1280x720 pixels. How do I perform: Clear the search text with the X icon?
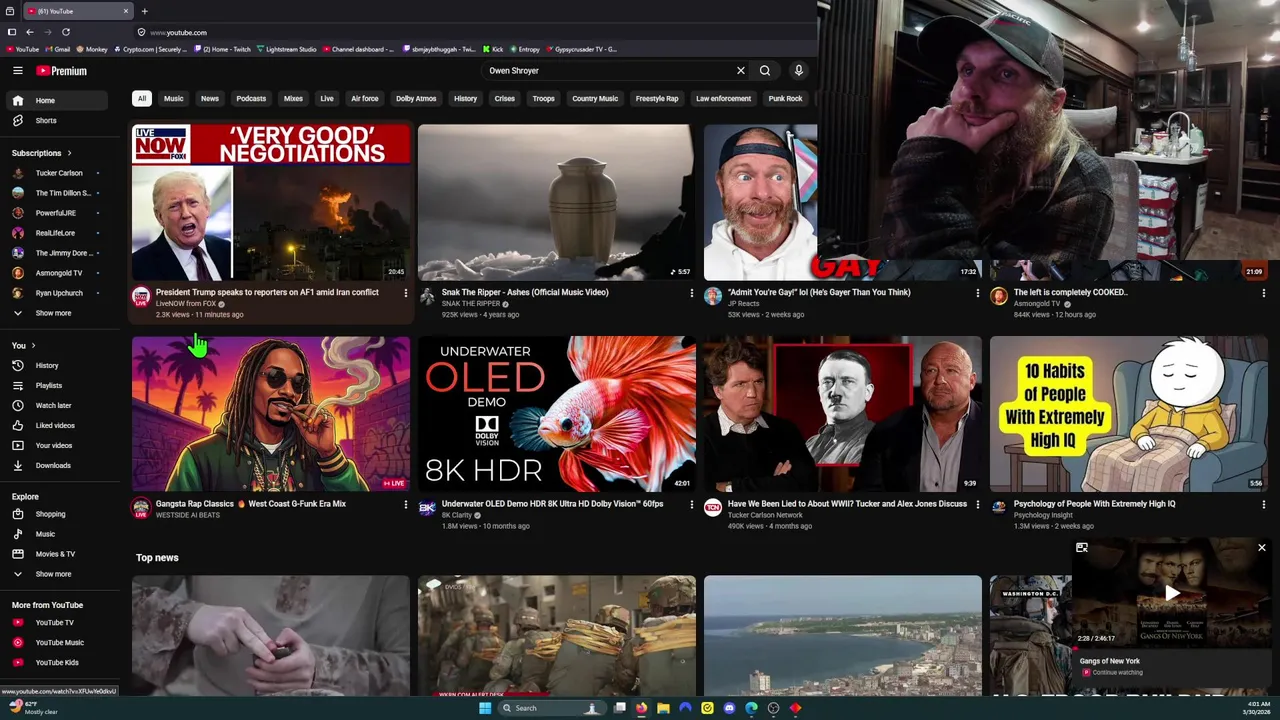pos(741,71)
